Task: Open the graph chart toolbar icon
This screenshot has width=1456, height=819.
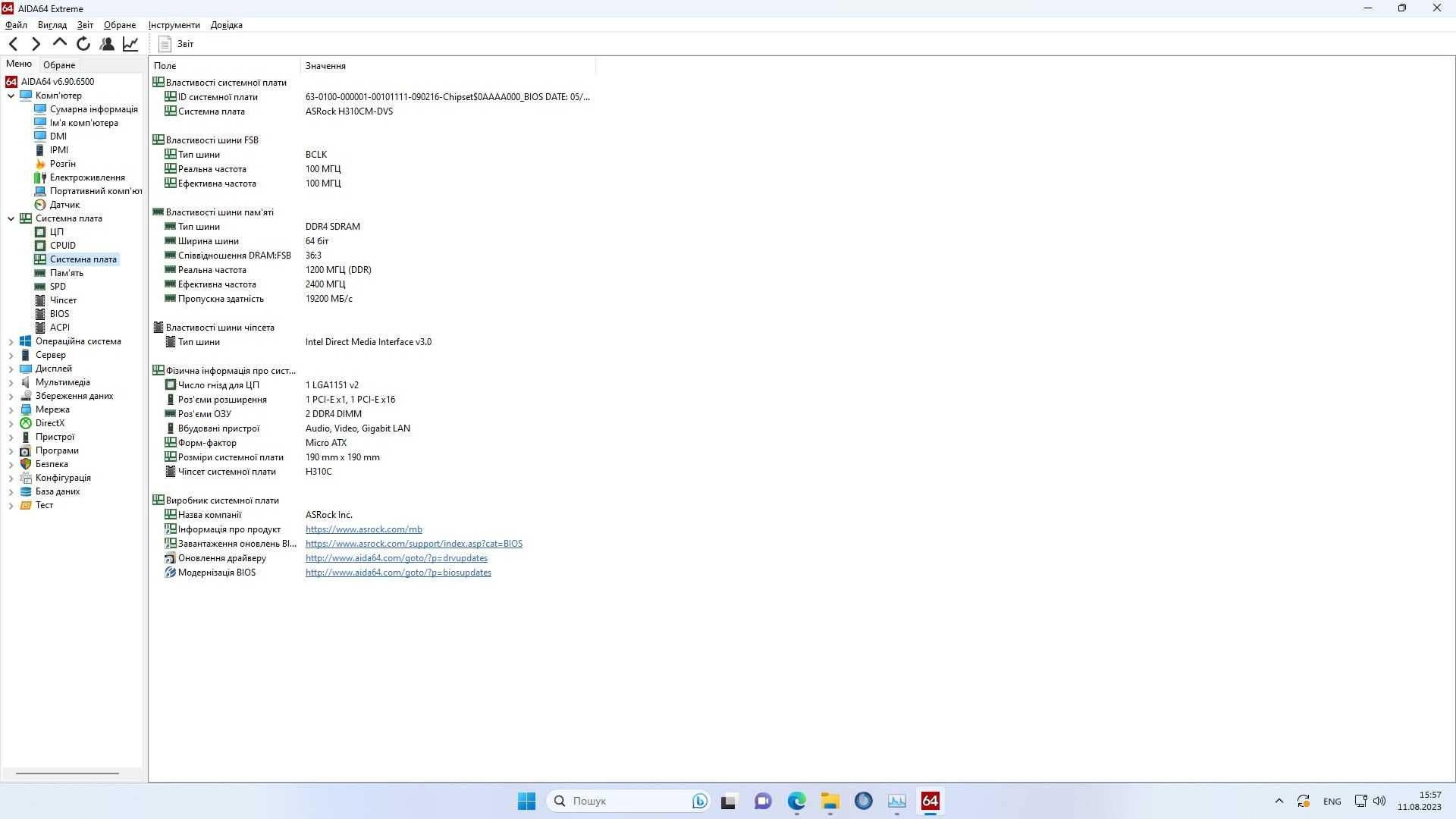Action: point(130,44)
